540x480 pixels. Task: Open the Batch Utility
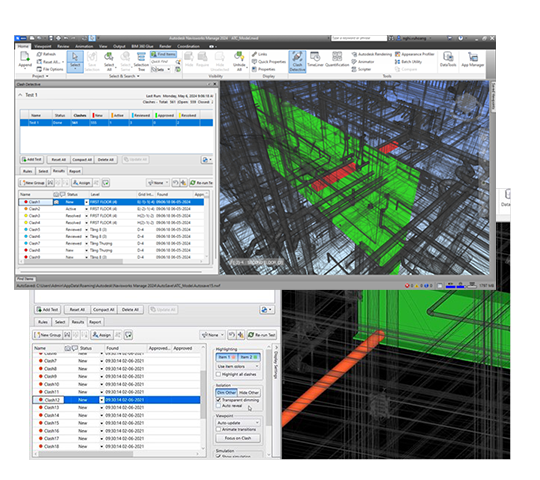[408, 62]
